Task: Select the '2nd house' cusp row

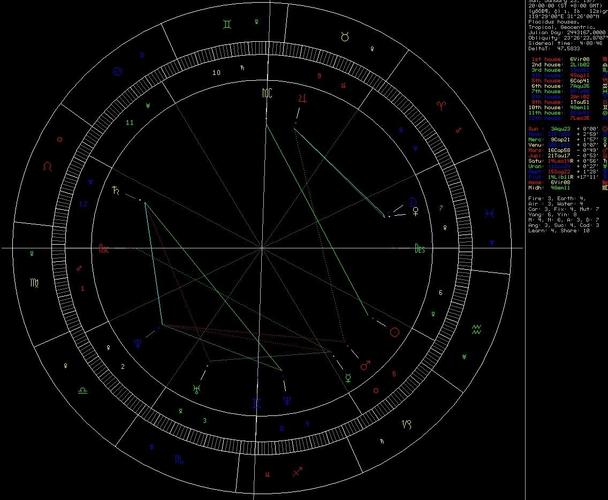Action: point(561,65)
